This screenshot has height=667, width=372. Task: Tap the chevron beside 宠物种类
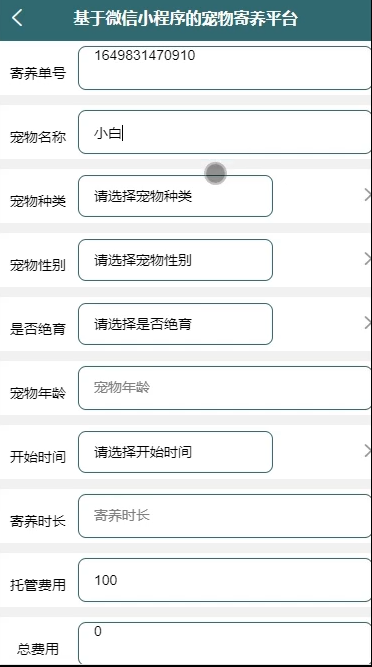click(x=367, y=196)
